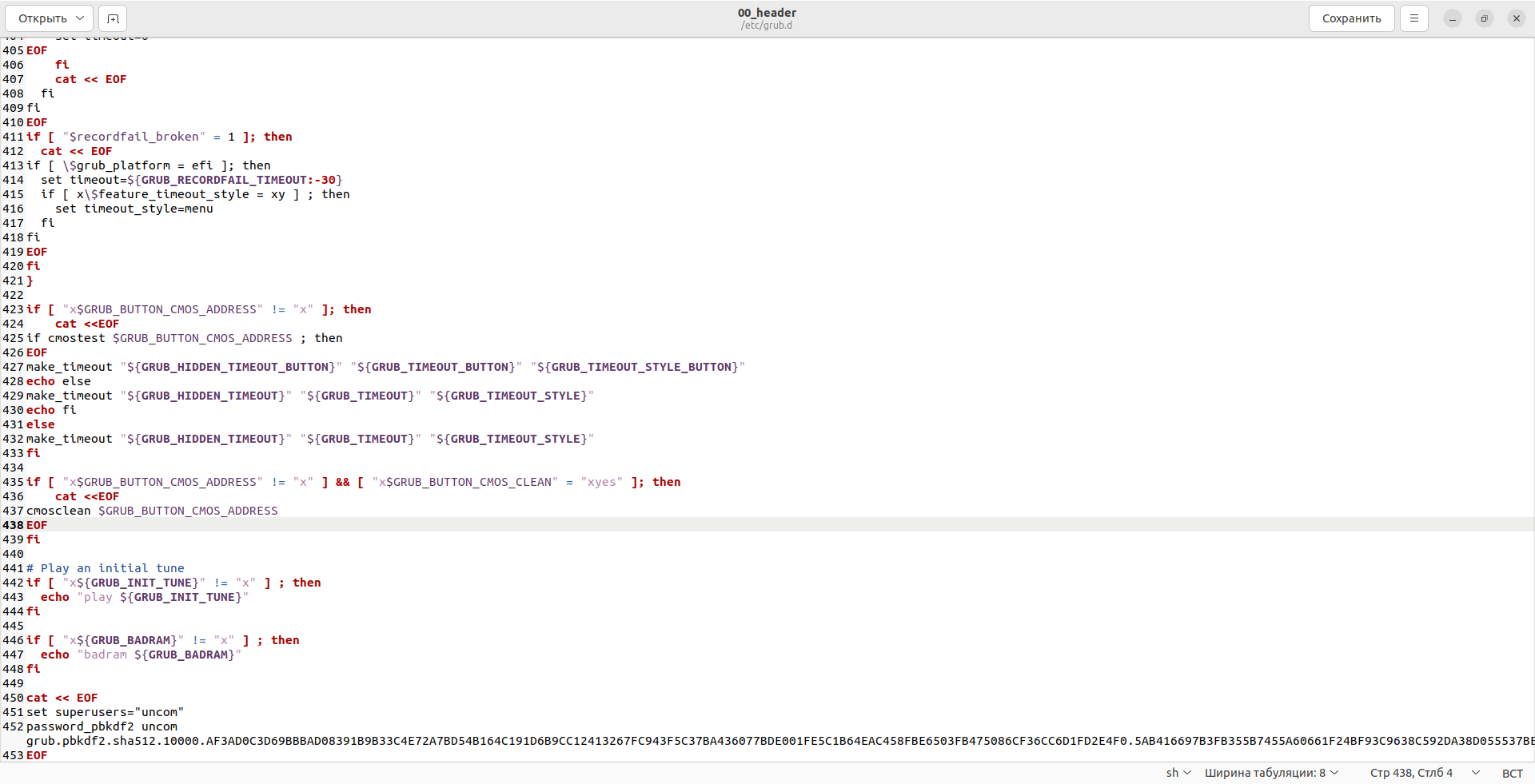Open the Стр 438, Стлб 4 position dropdown
Image resolution: width=1535 pixels, height=784 pixels.
(x=1425, y=773)
